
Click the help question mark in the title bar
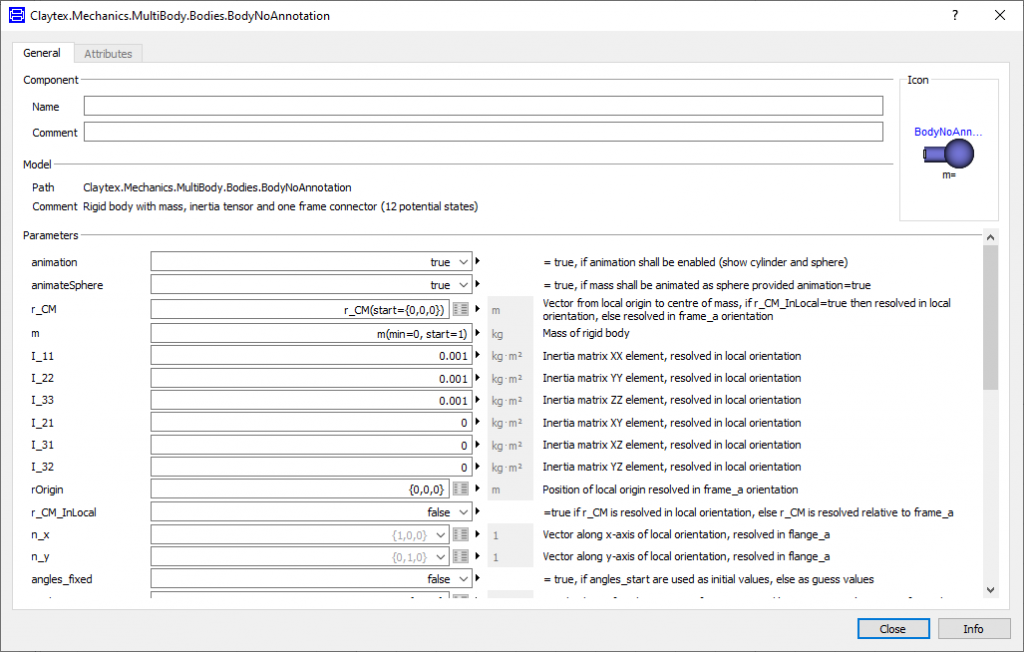(x=955, y=15)
